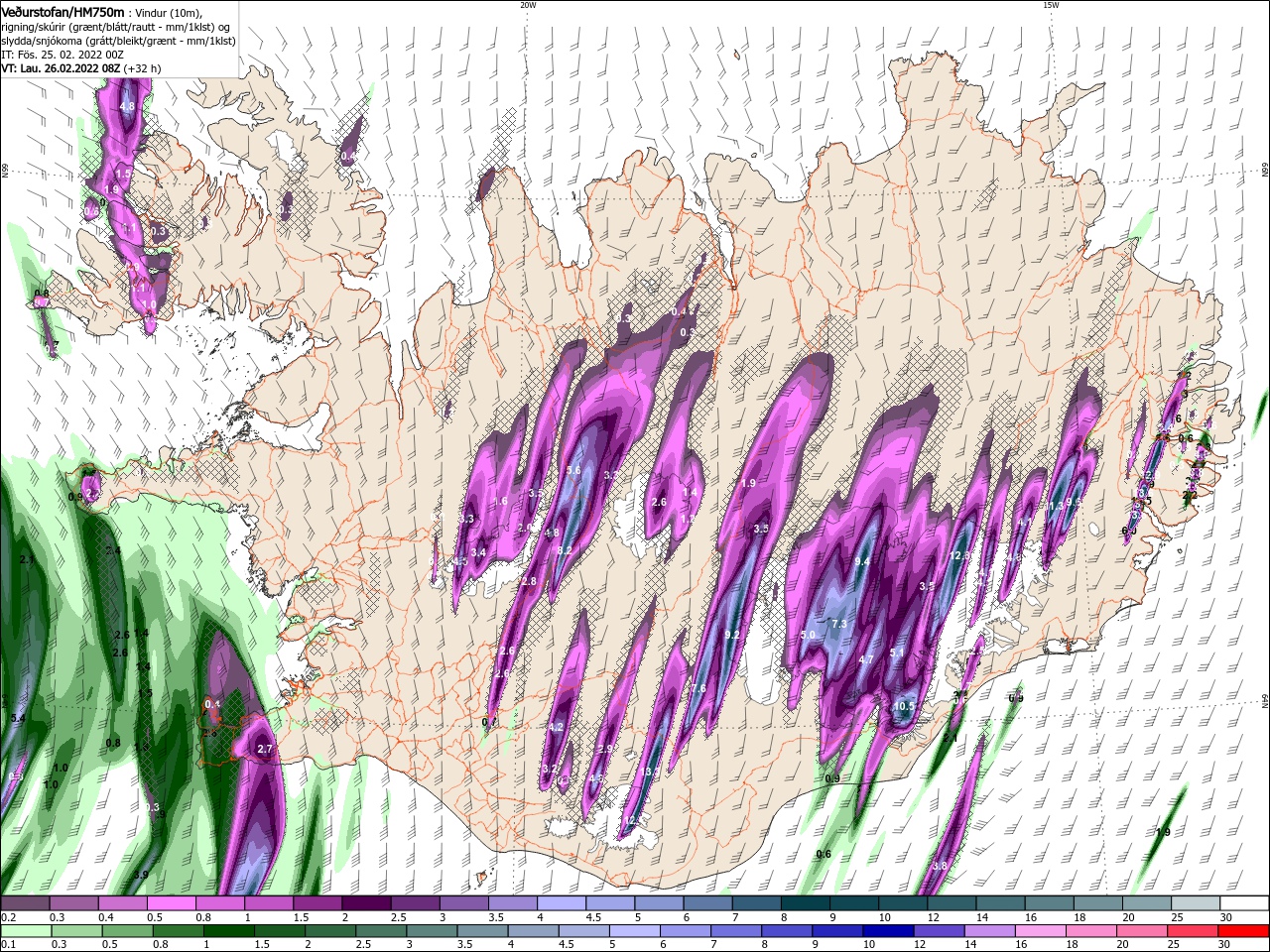The width and height of the screenshot is (1270, 952).
Task: Click the 5.6 precipitation value on the map
Action: click(x=572, y=471)
